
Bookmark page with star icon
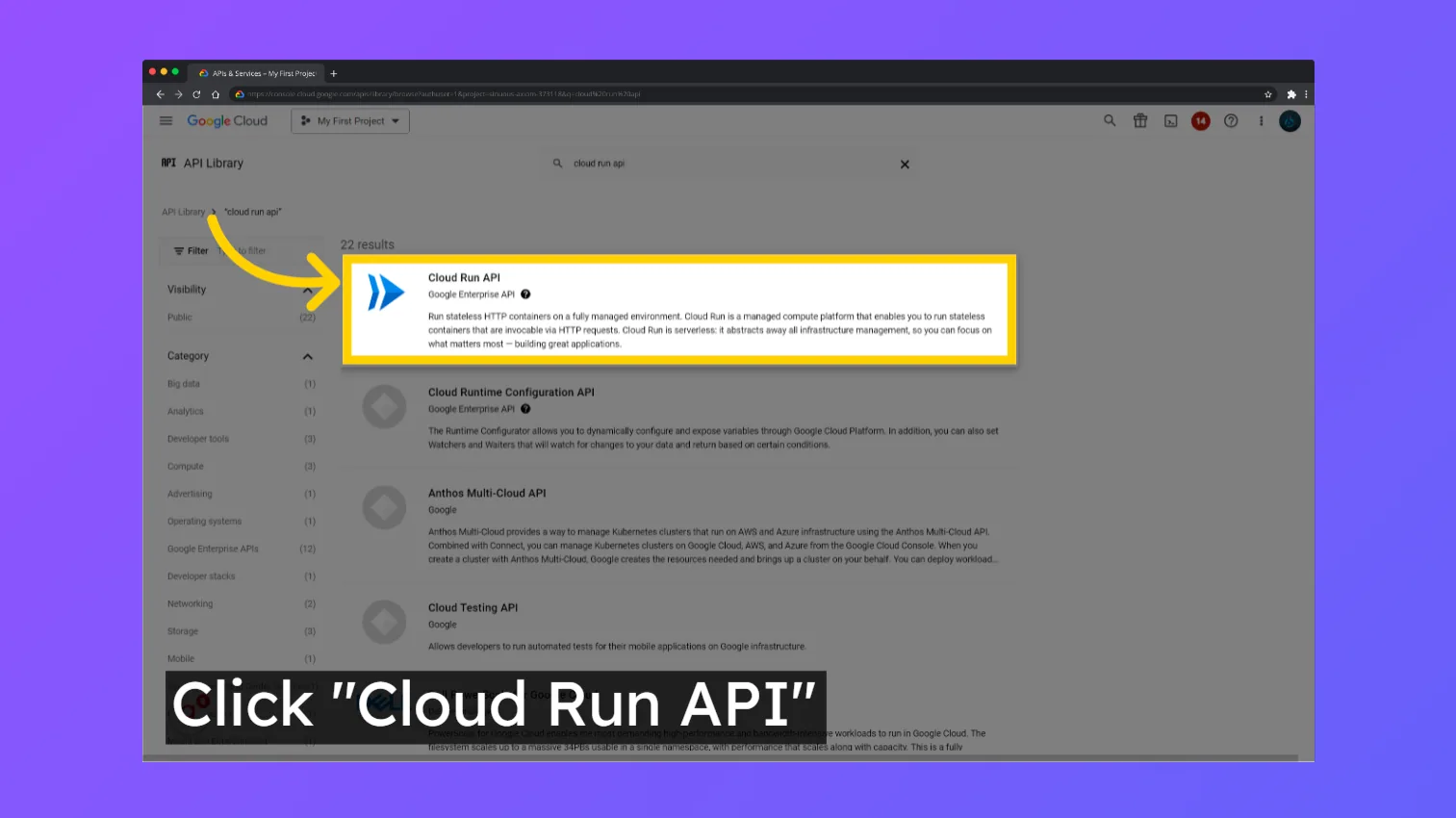coord(1268,94)
